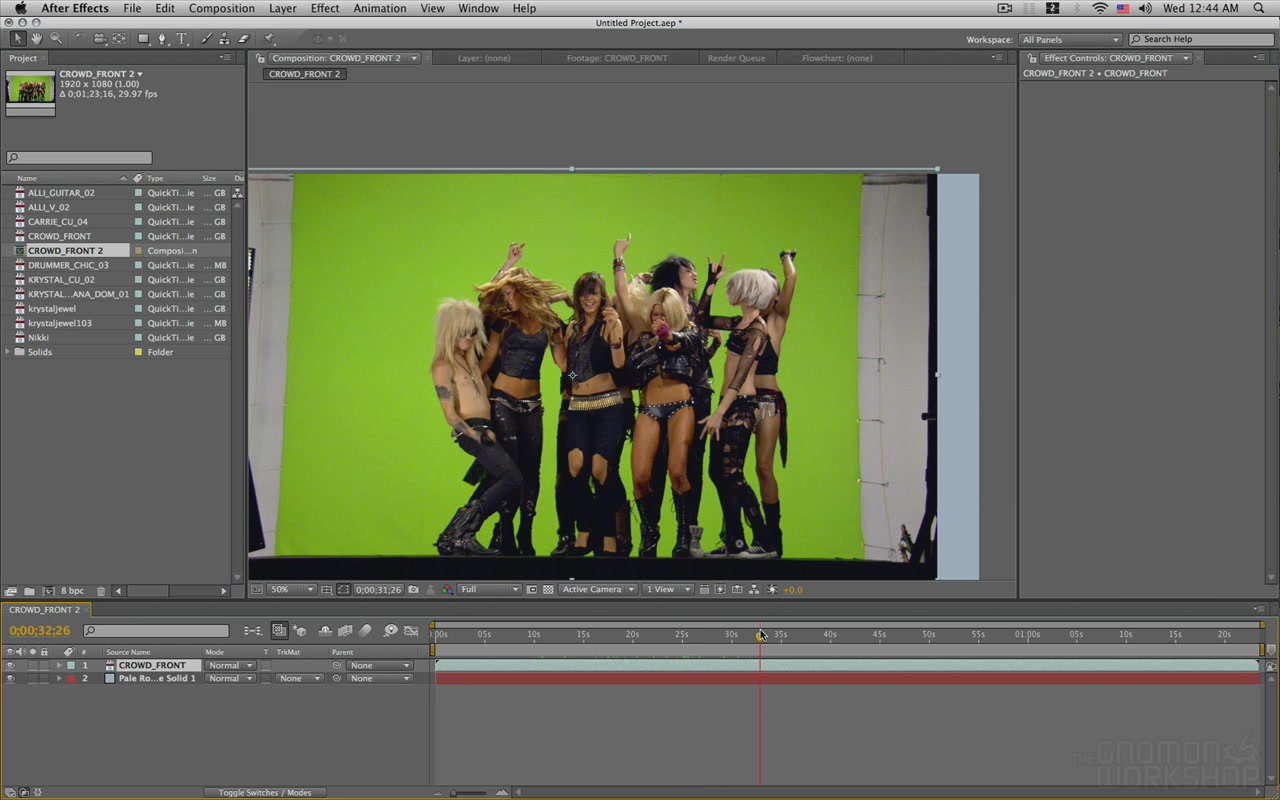1280x800 pixels.
Task: Hide the Pale Rose Solid 1 layer
Action: (x=10, y=678)
